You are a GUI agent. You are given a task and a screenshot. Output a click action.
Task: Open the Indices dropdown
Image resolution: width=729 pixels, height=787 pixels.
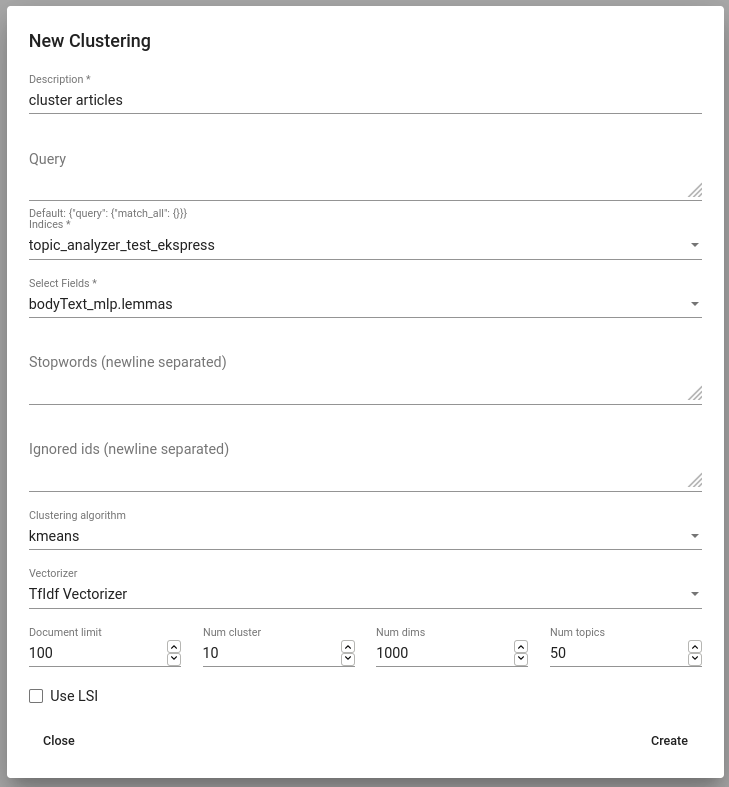pyautogui.click(x=365, y=245)
